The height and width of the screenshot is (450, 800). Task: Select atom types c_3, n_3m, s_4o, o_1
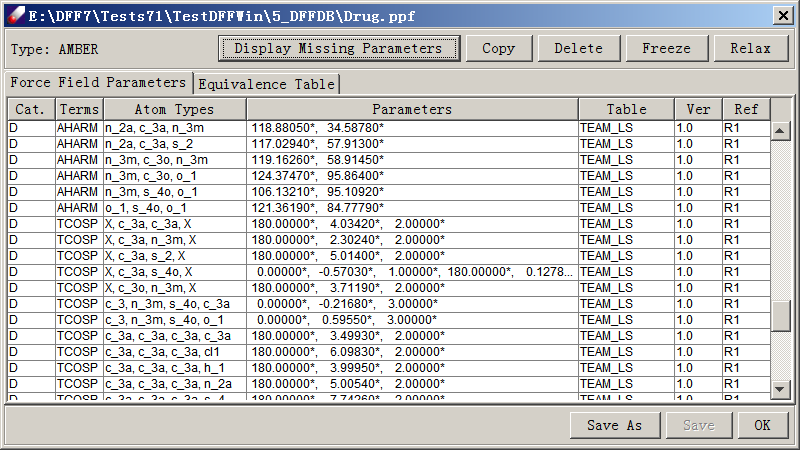click(x=175, y=320)
